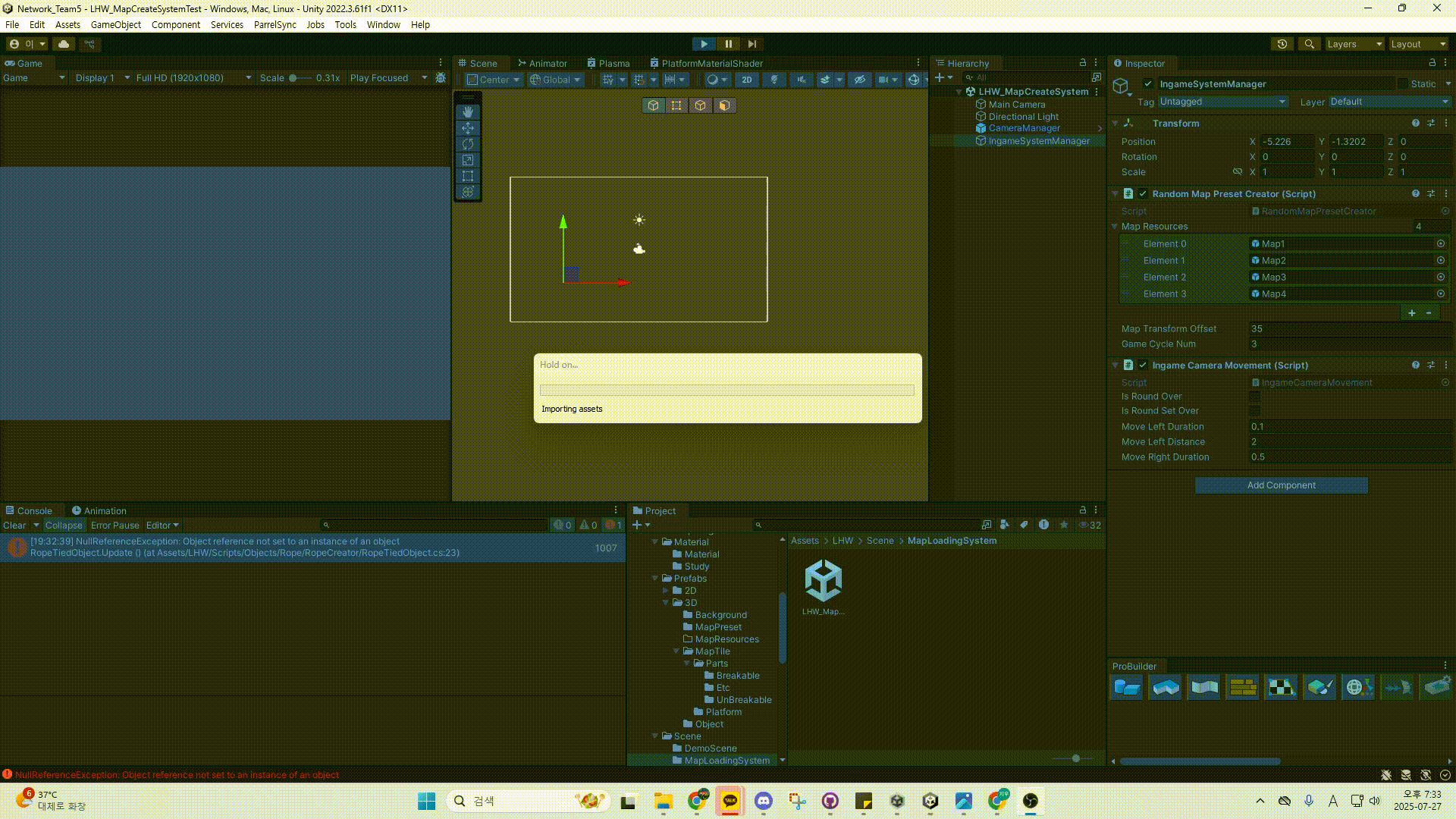Select the Hand tool in Scene view
1456x819 pixels.
tap(468, 112)
